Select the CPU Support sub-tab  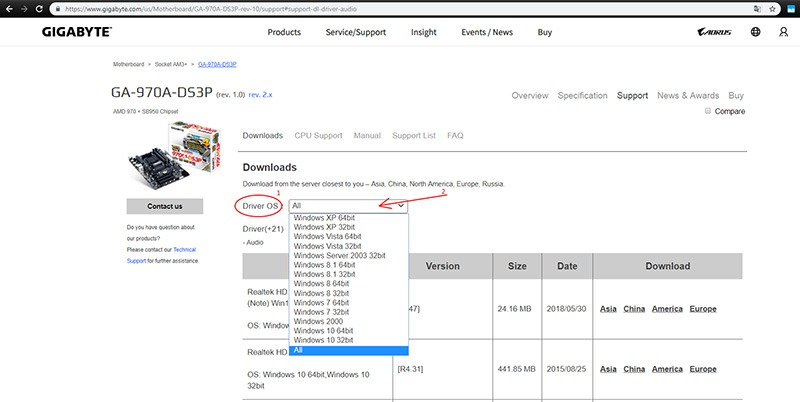point(318,136)
